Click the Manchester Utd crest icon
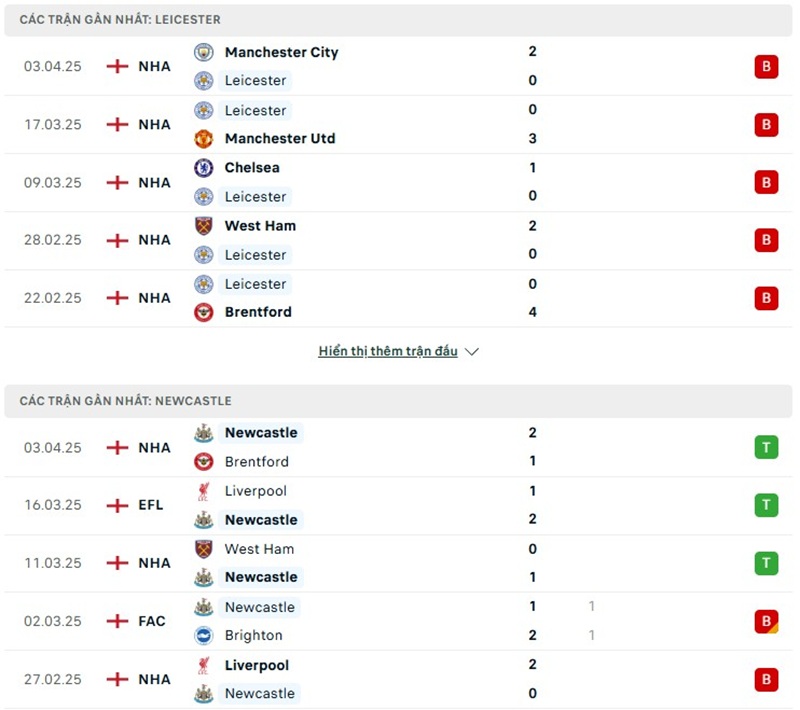The height and width of the screenshot is (710, 800). point(203,138)
